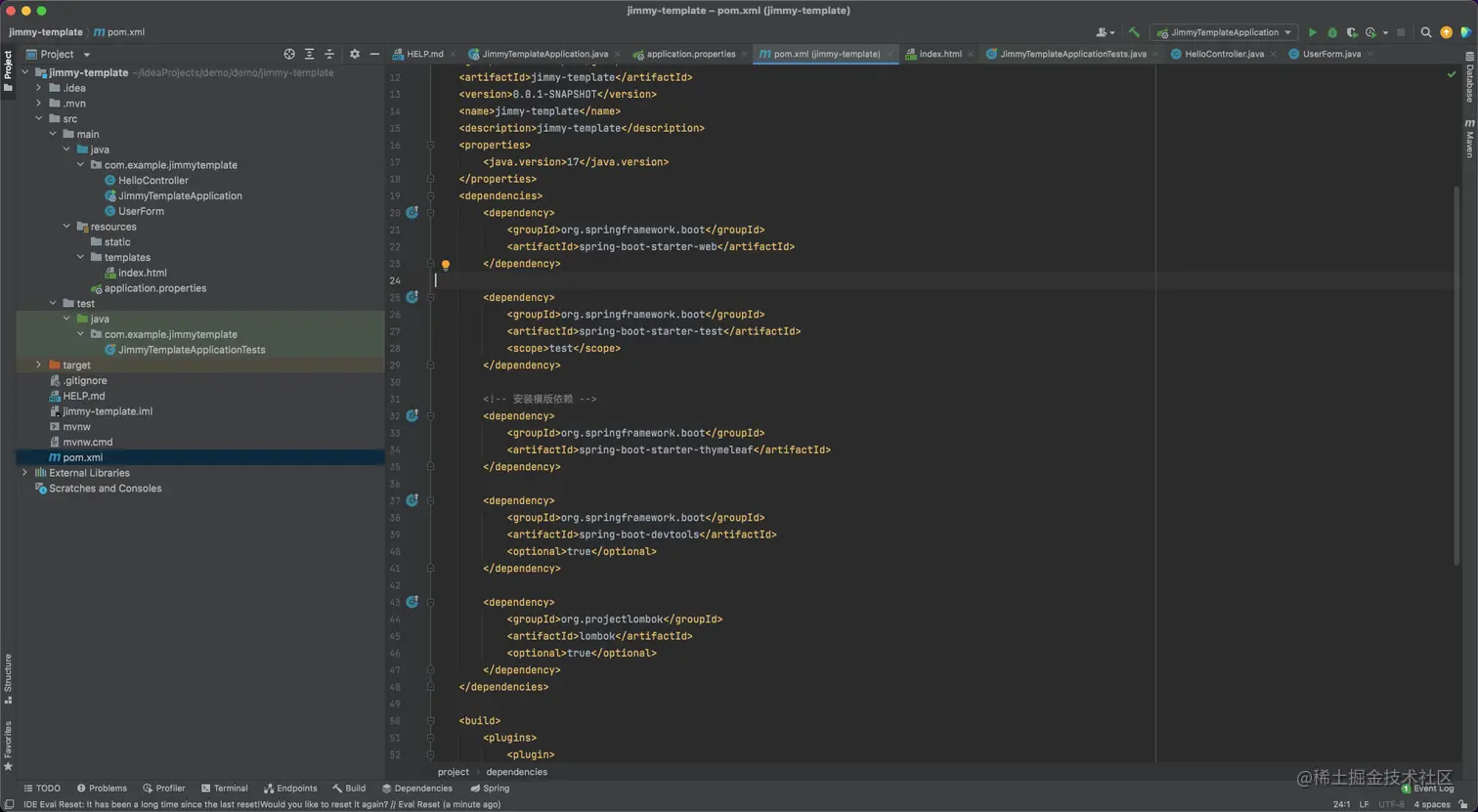Build the project with the hammer icon
The height and width of the screenshot is (812, 1478).
pos(1134,32)
